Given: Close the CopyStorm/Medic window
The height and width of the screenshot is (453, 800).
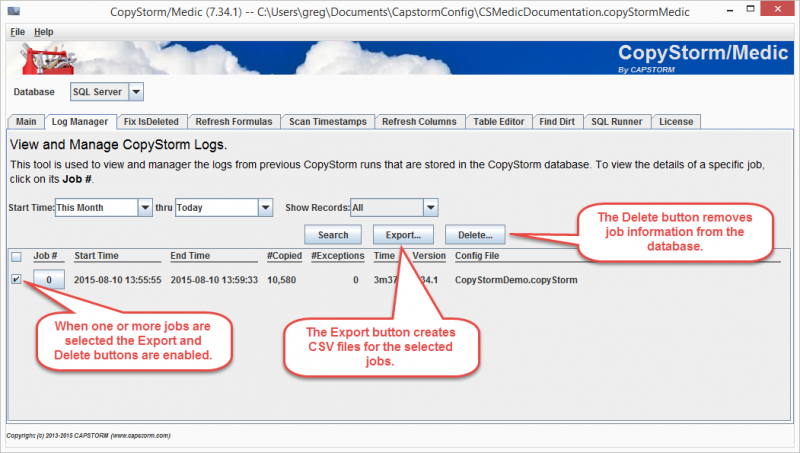Looking at the screenshot, I should (x=778, y=9).
